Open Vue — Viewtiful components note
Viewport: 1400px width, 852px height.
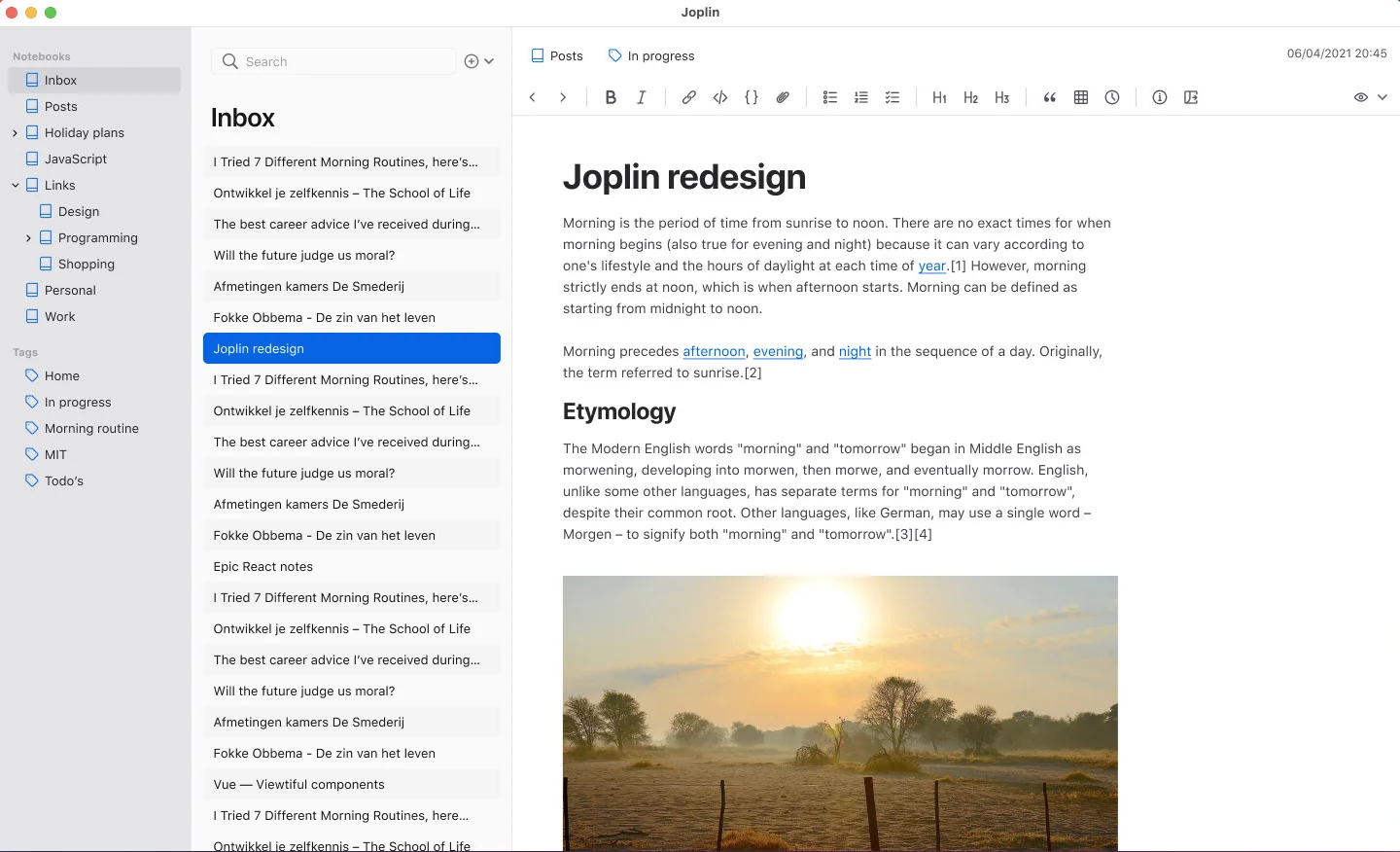click(352, 784)
